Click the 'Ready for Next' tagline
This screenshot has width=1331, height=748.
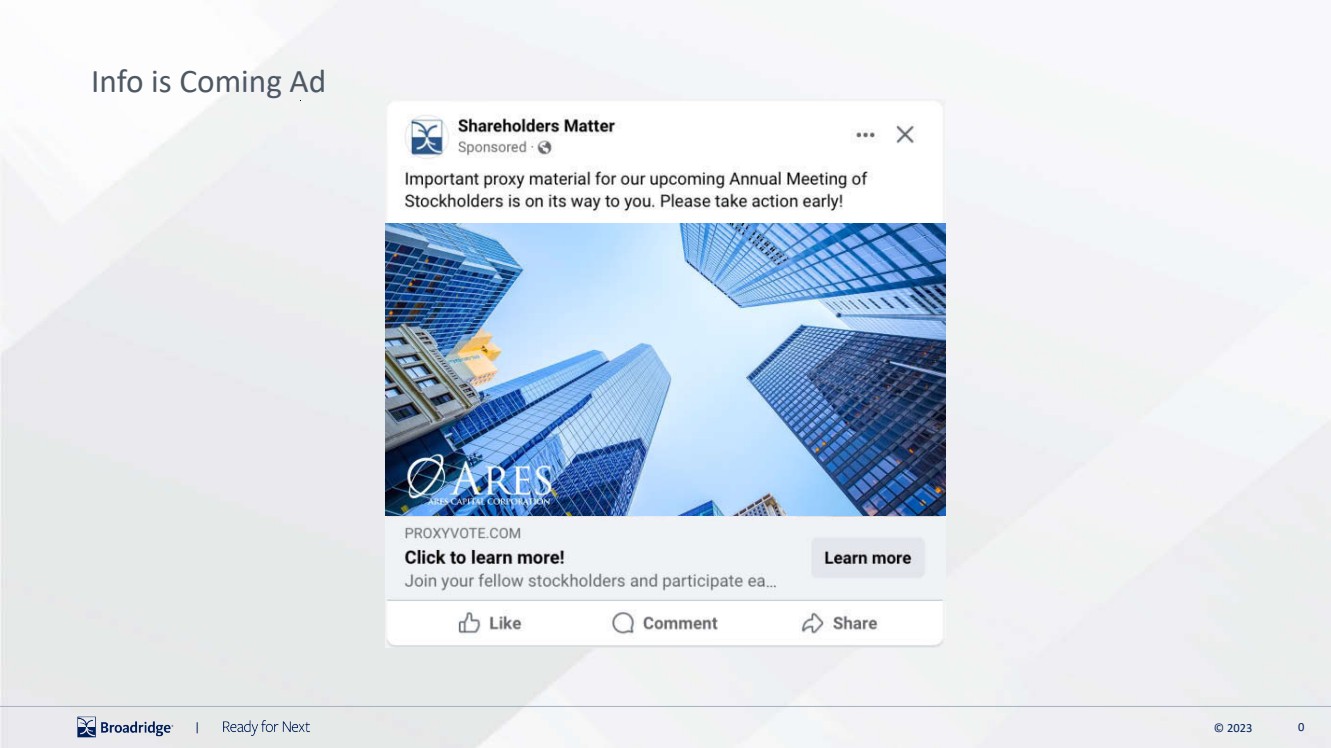point(266,727)
